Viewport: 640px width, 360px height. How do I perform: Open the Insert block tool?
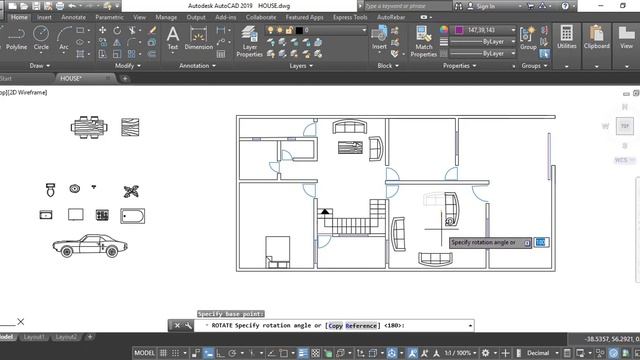coord(379,38)
